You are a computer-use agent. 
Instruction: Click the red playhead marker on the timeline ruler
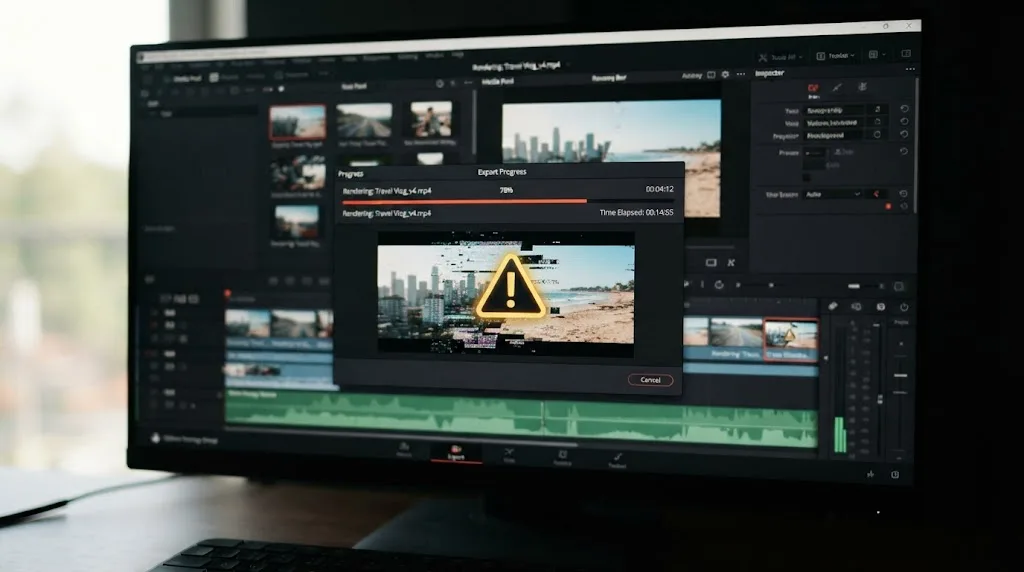click(x=228, y=294)
